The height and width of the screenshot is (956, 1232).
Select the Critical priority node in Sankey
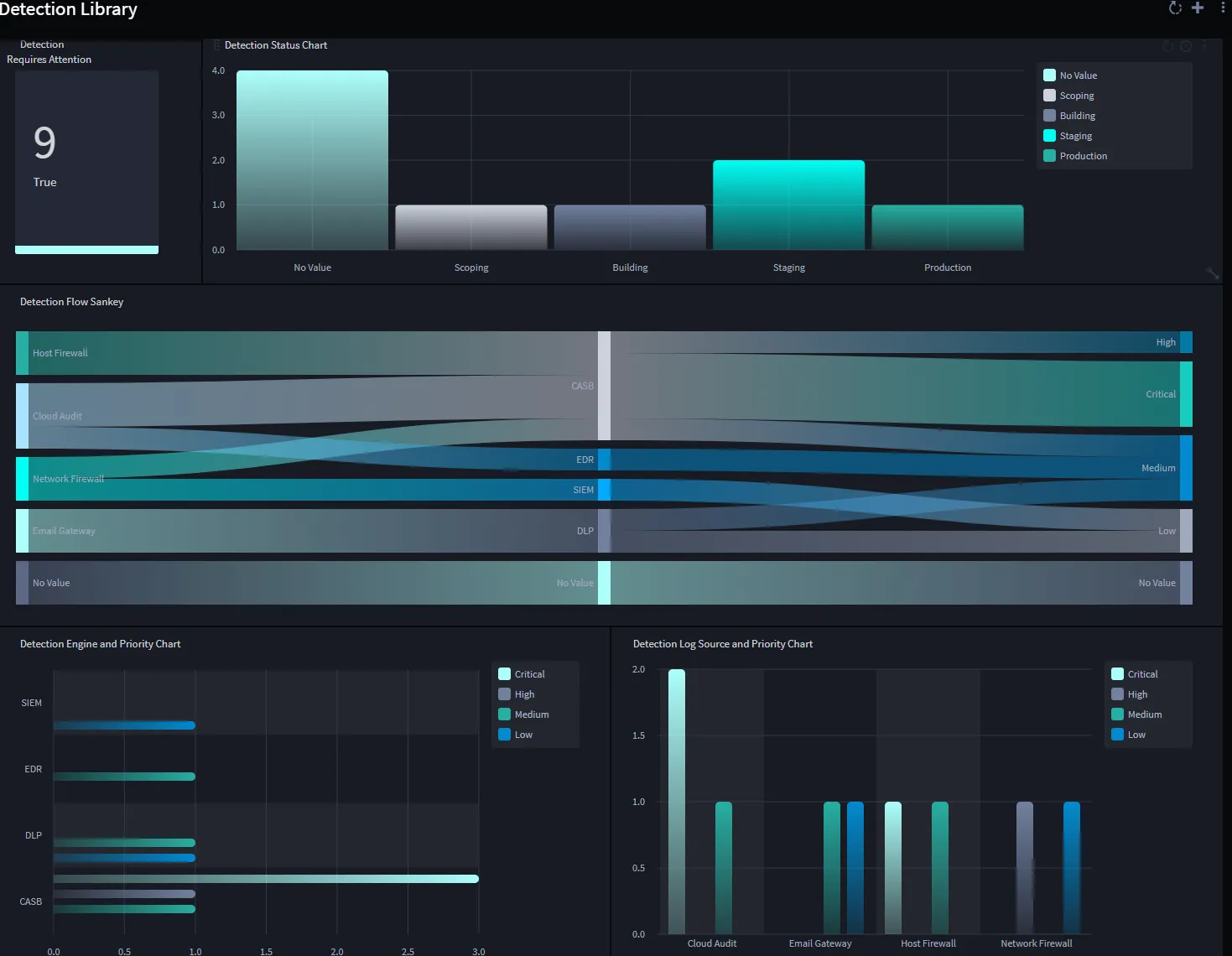tap(1186, 394)
